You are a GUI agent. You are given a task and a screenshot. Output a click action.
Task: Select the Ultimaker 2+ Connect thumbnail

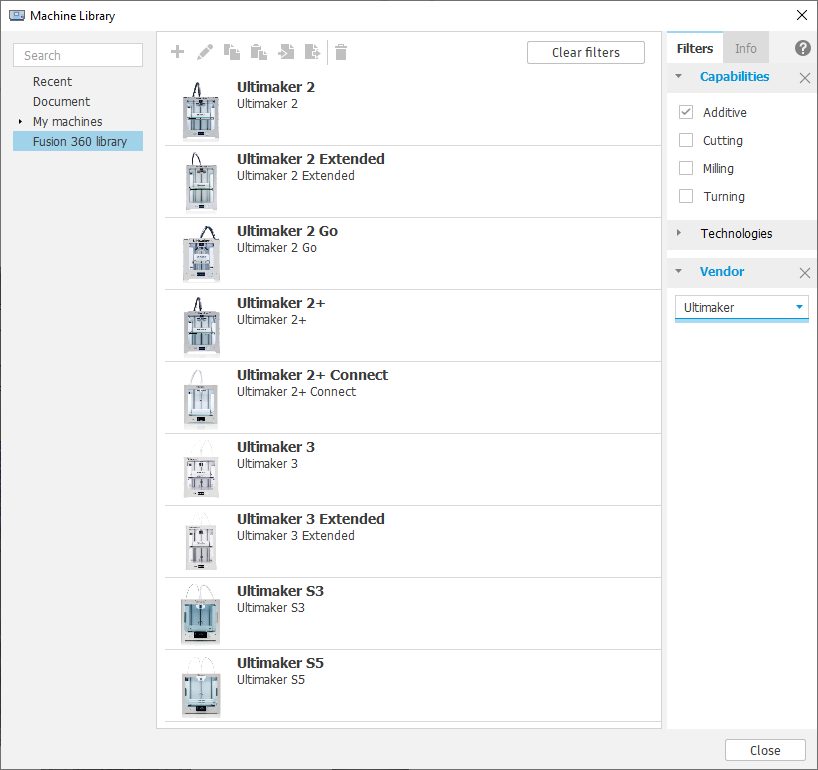tap(201, 399)
